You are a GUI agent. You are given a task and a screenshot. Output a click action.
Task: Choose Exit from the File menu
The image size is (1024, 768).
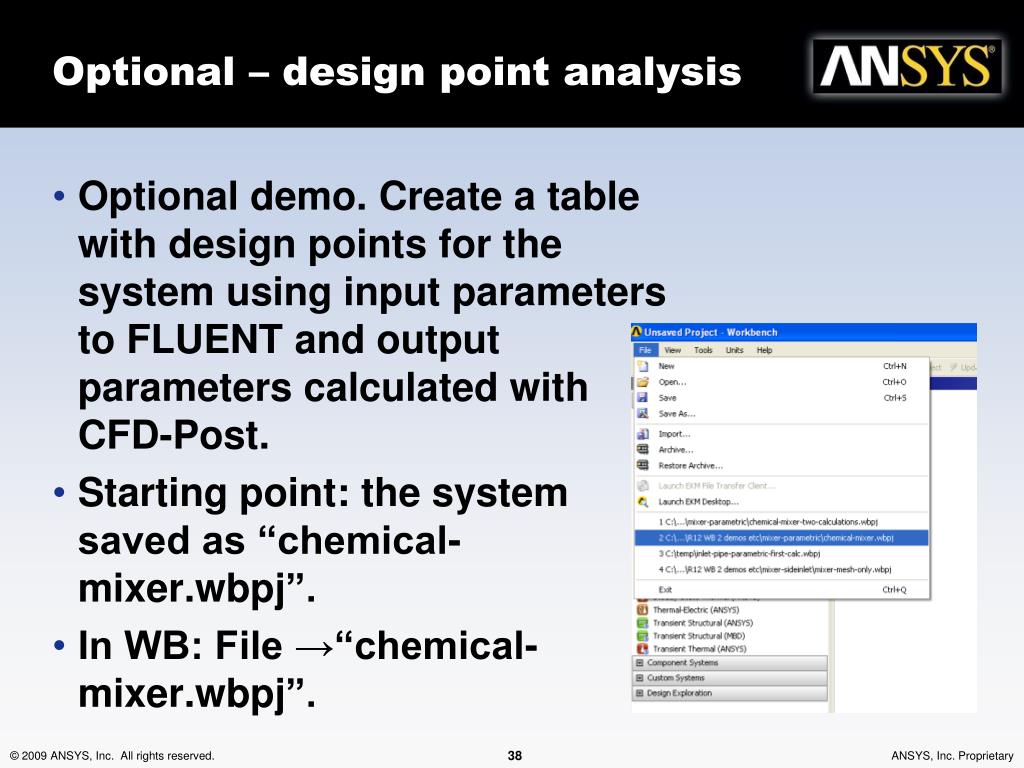[782, 590]
